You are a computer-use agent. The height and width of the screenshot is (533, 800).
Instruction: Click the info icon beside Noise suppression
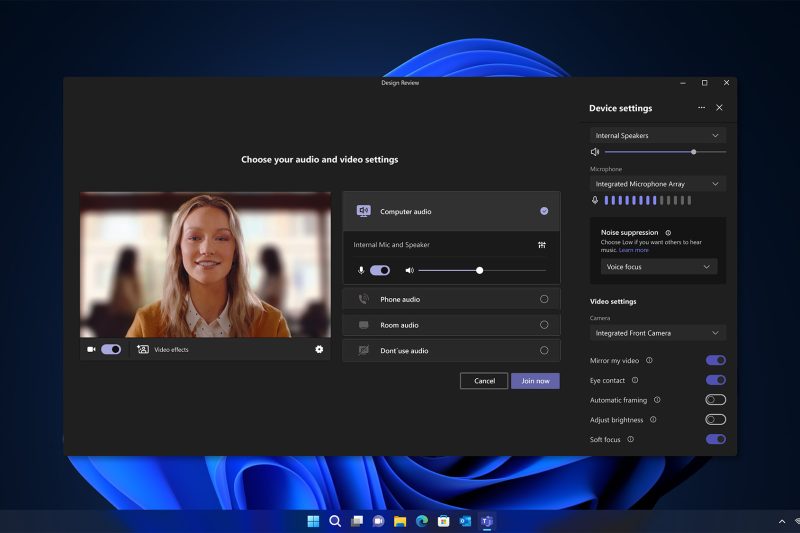coord(668,232)
